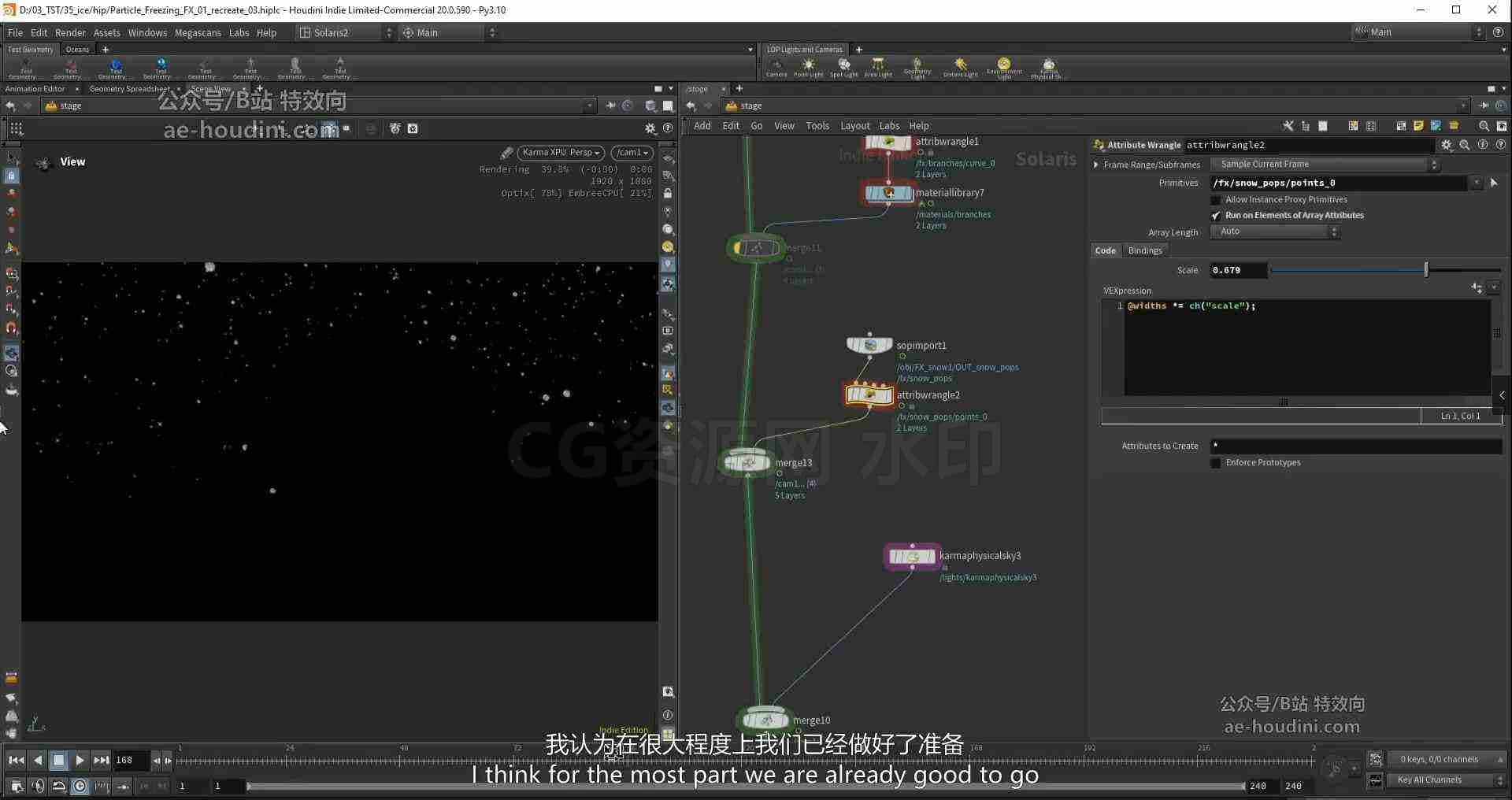This screenshot has width=1512, height=800.
Task: Open viewport display options gear
Action: coord(650,128)
